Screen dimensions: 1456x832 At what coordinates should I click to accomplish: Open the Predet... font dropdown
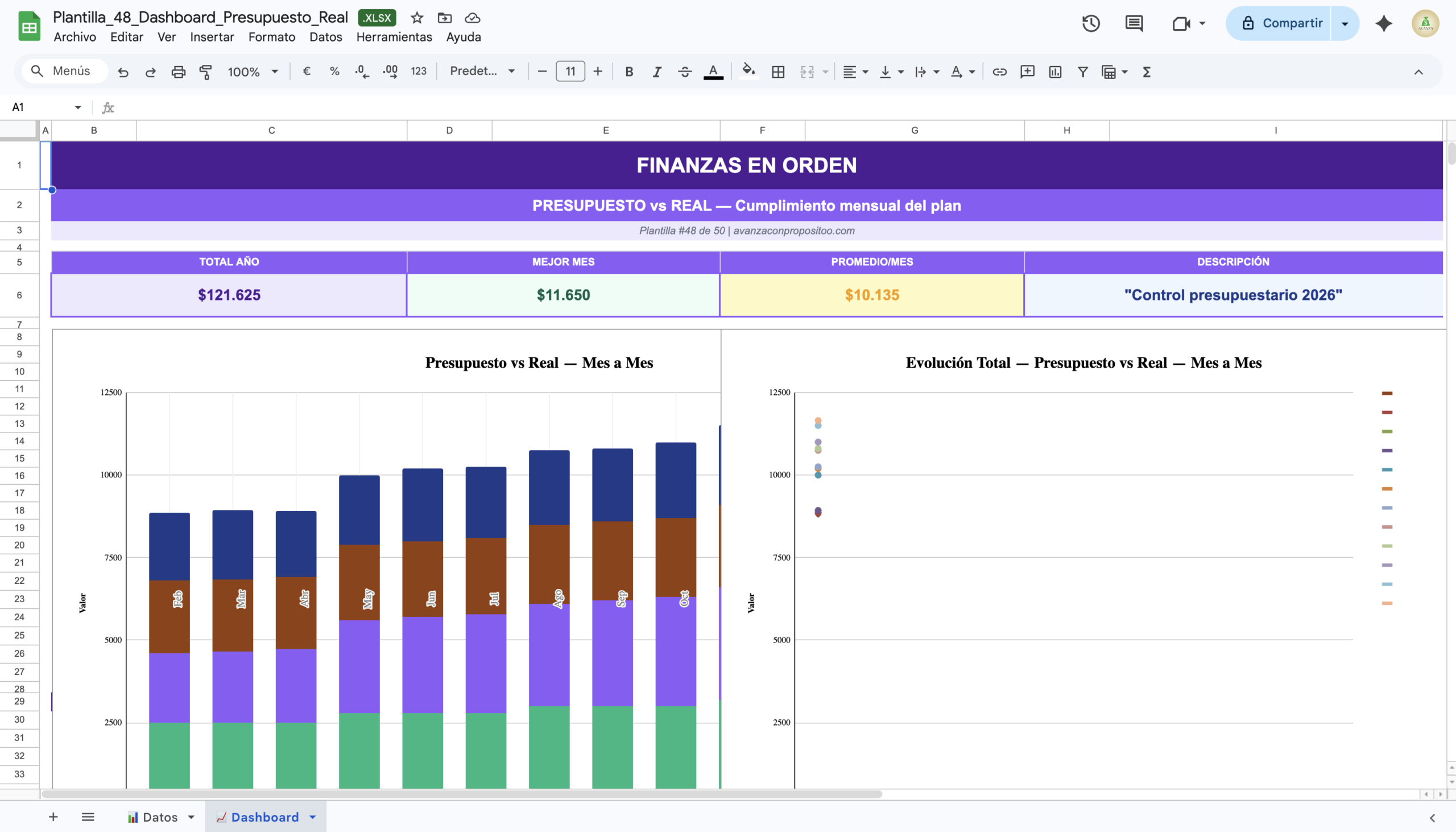click(482, 72)
